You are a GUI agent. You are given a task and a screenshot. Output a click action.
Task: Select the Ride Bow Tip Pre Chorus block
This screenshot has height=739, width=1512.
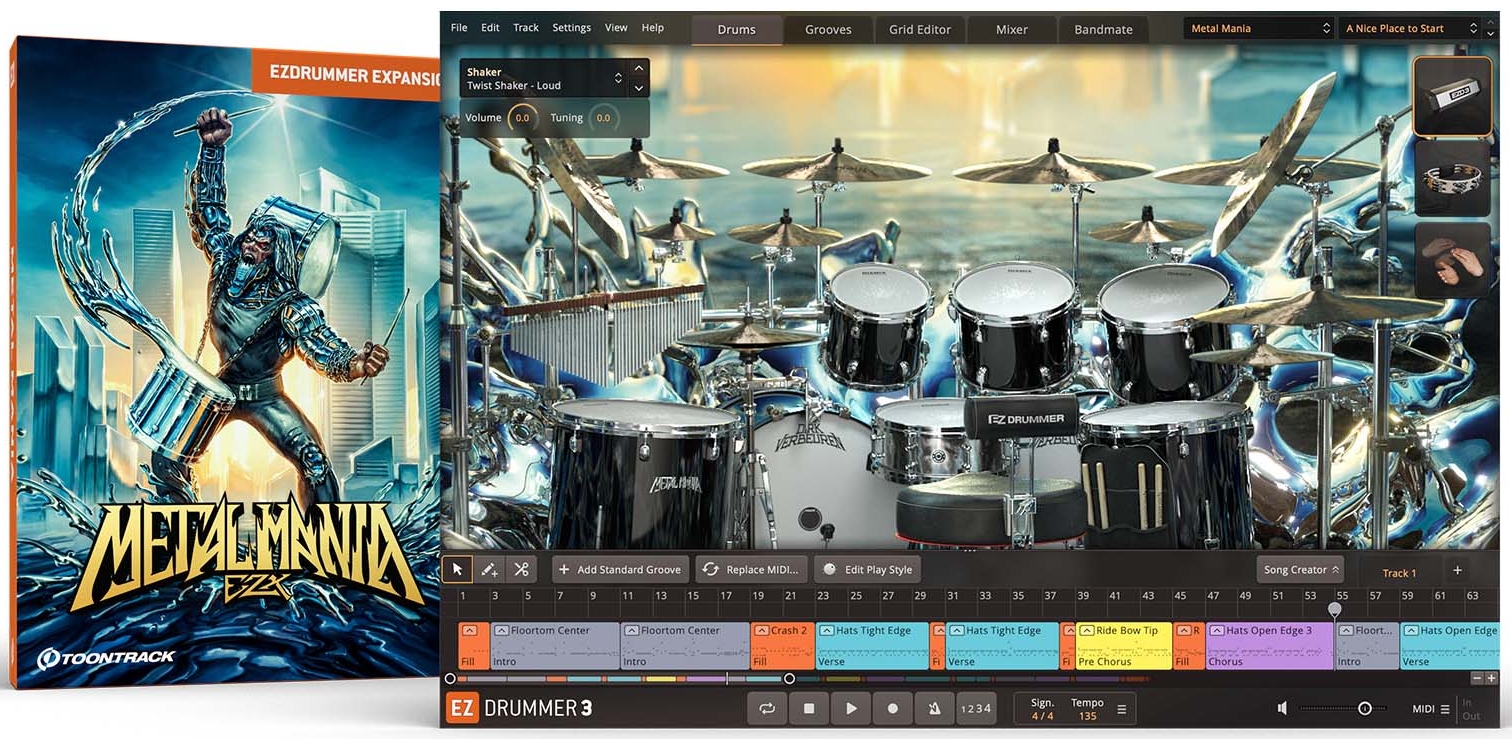click(x=1124, y=646)
